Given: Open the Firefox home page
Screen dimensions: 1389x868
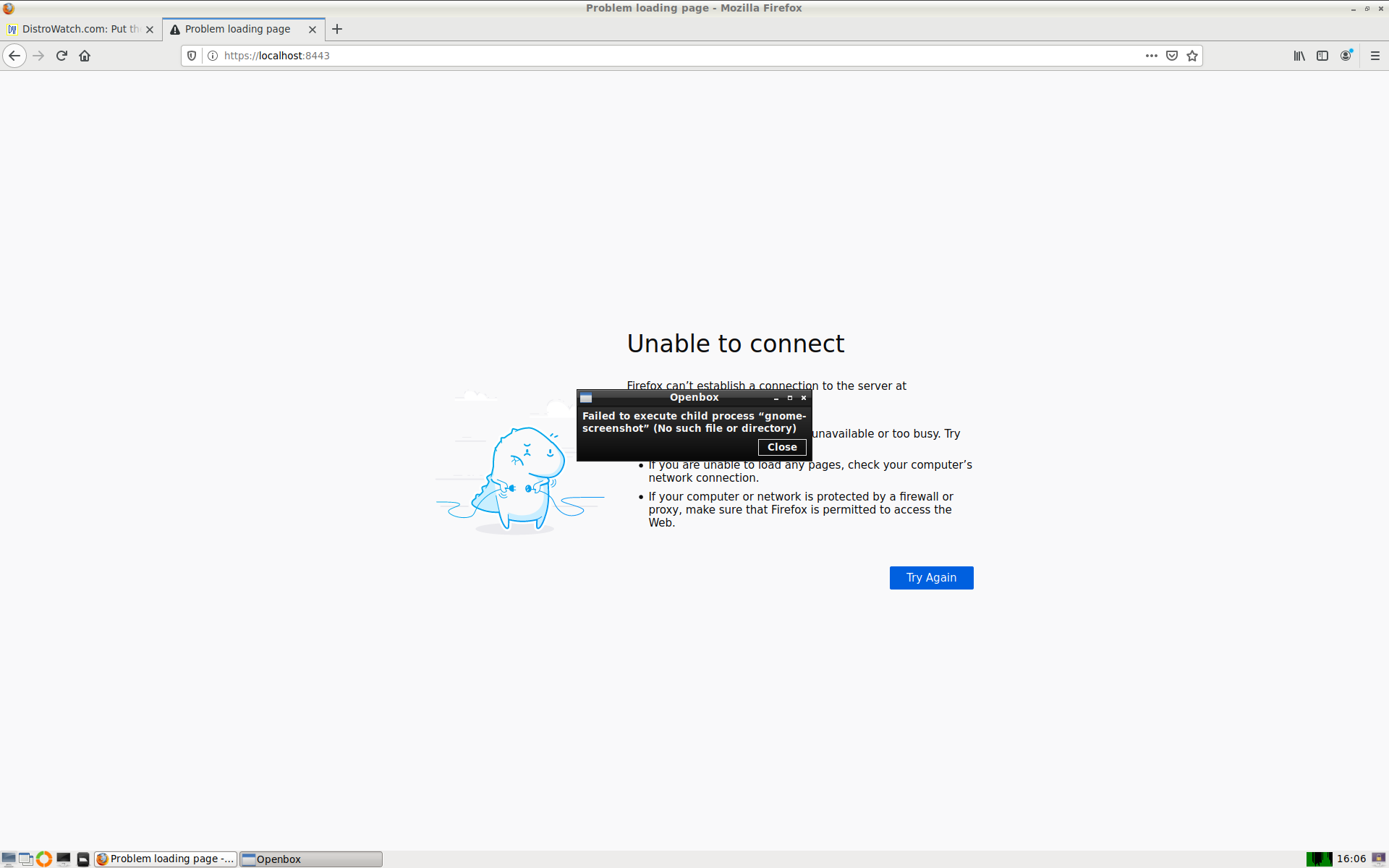Looking at the screenshot, I should (85, 56).
